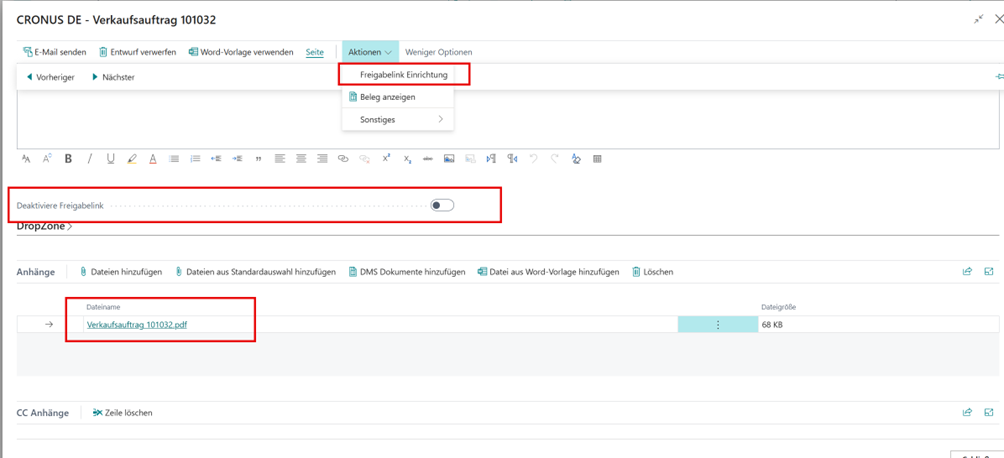Open the Aktionen dropdown menu

click(370, 52)
